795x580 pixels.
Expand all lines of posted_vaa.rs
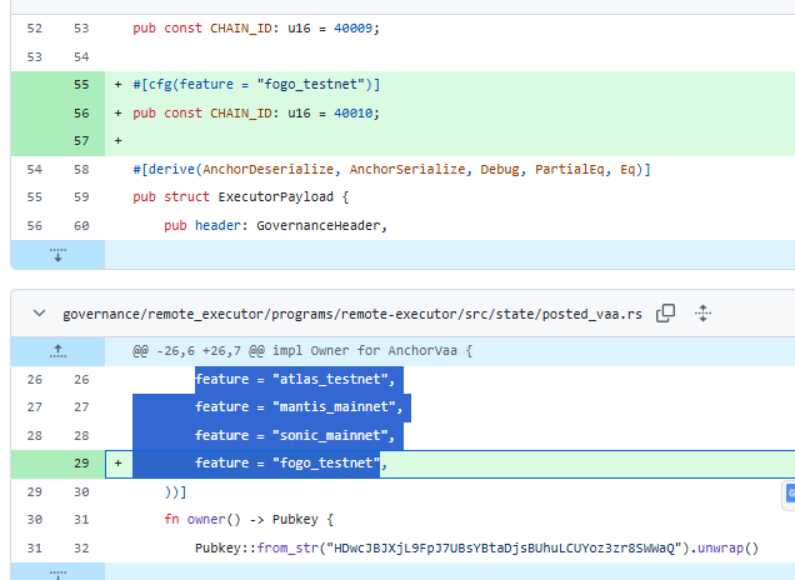[703, 314]
